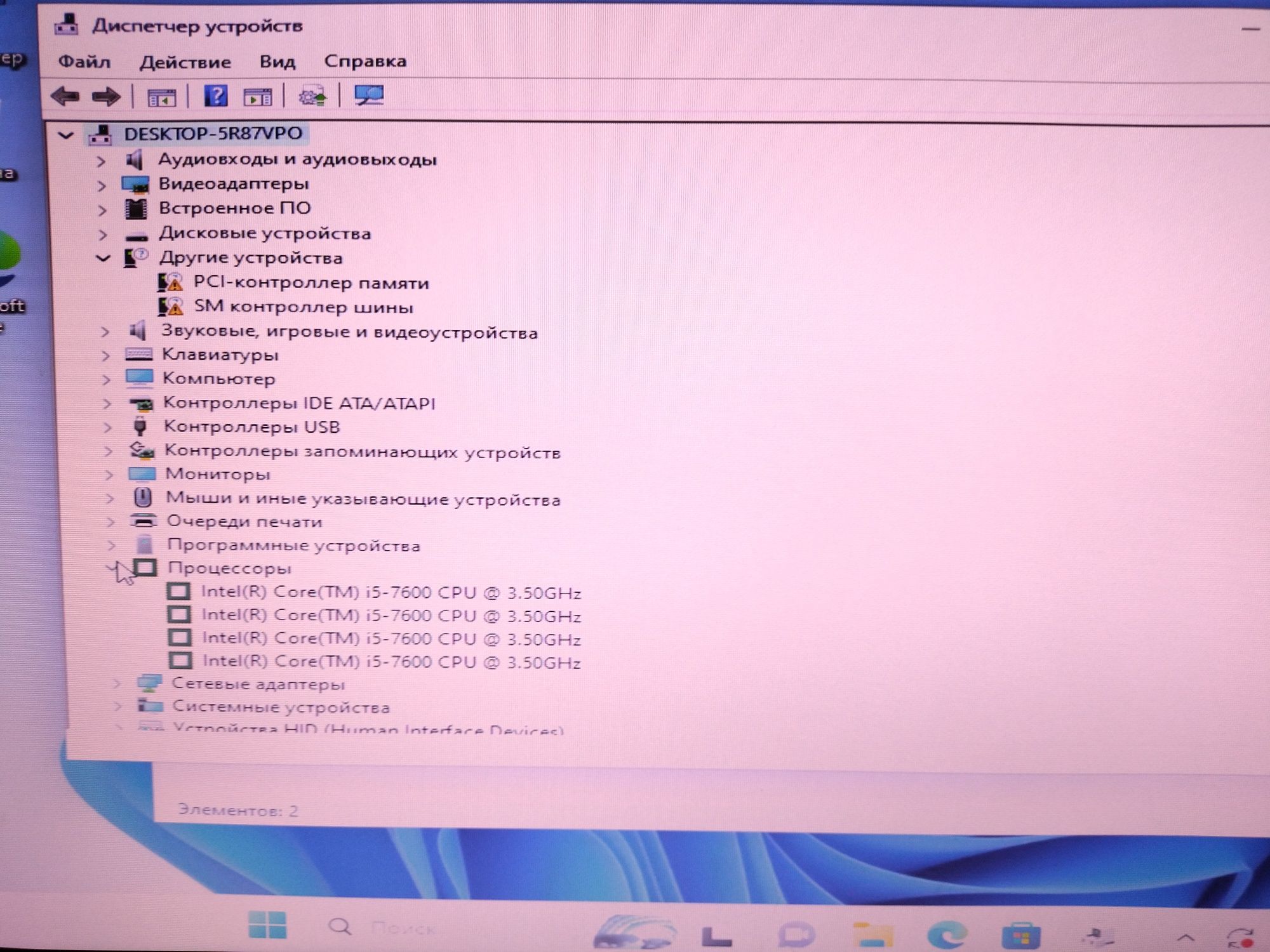
Task: Click the action pane toolbar icon
Action: (257, 96)
